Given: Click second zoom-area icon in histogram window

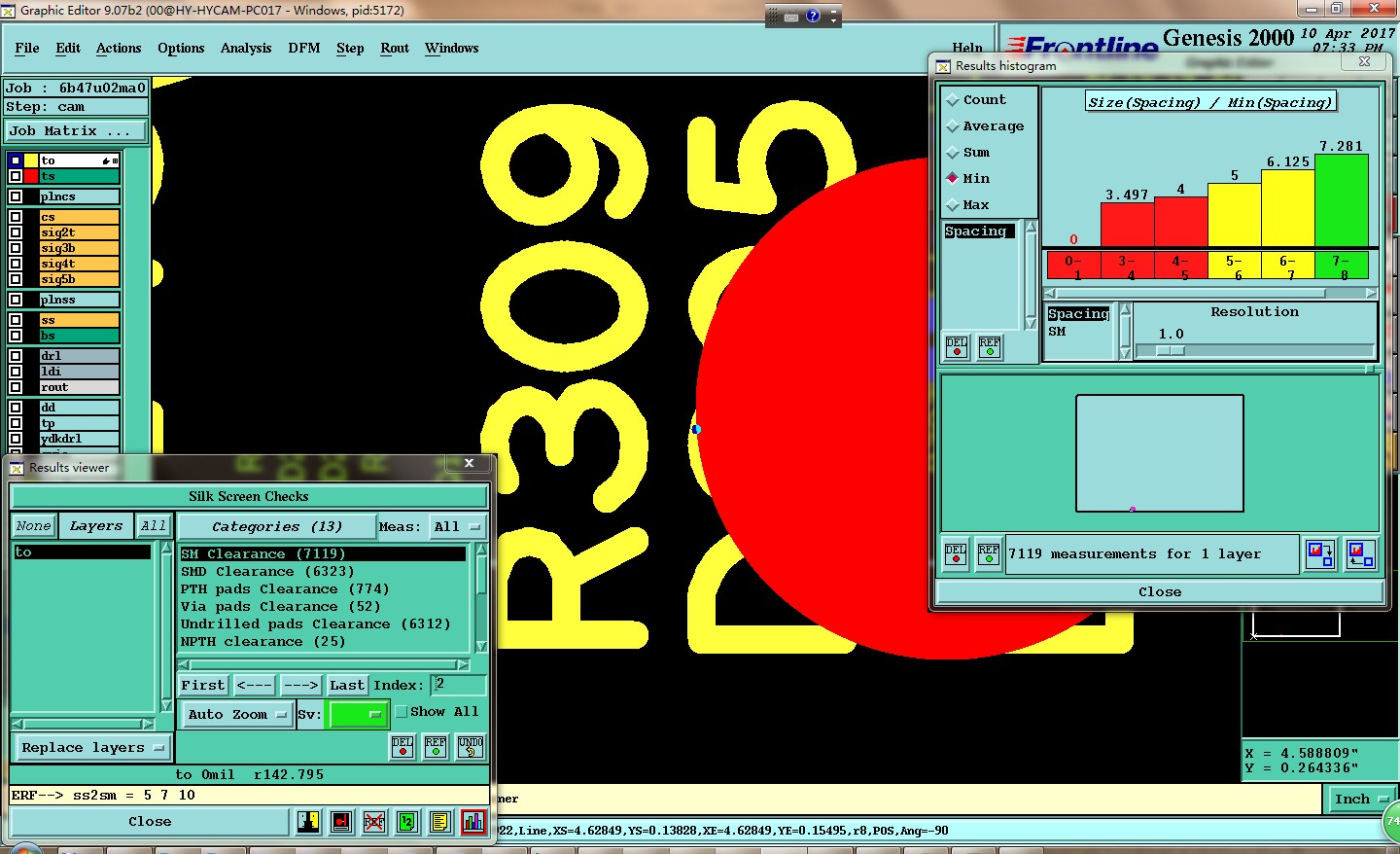Looking at the screenshot, I should click(x=1361, y=555).
